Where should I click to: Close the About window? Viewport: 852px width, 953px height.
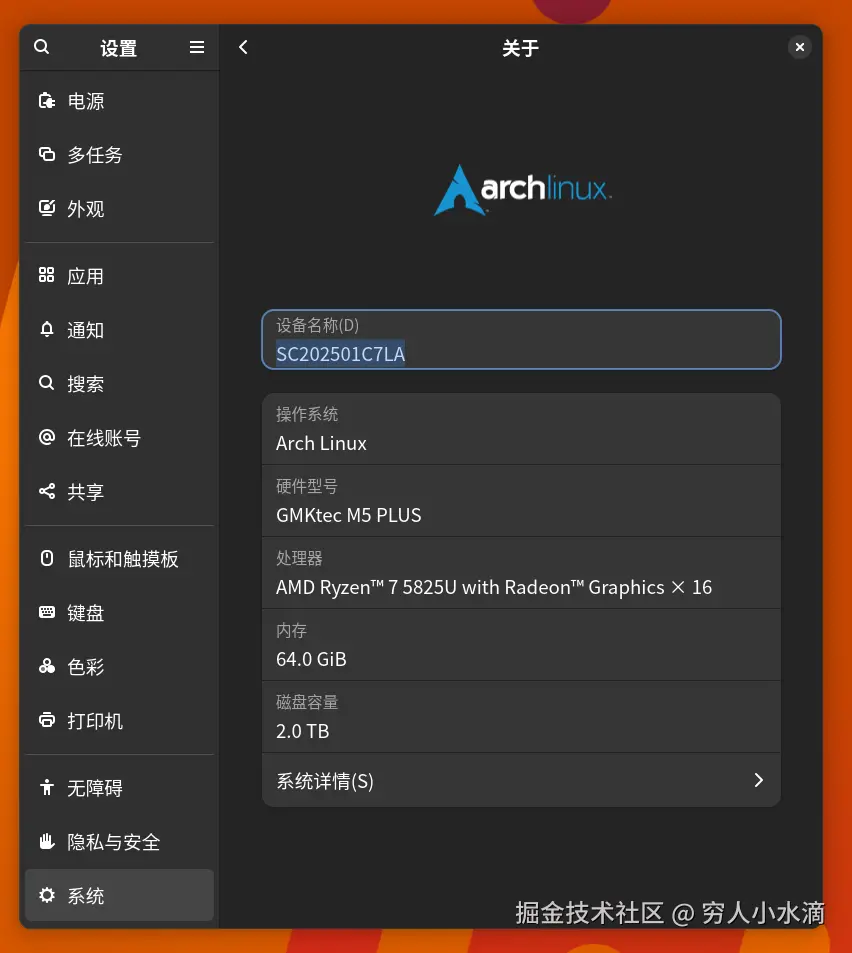[x=800, y=47]
